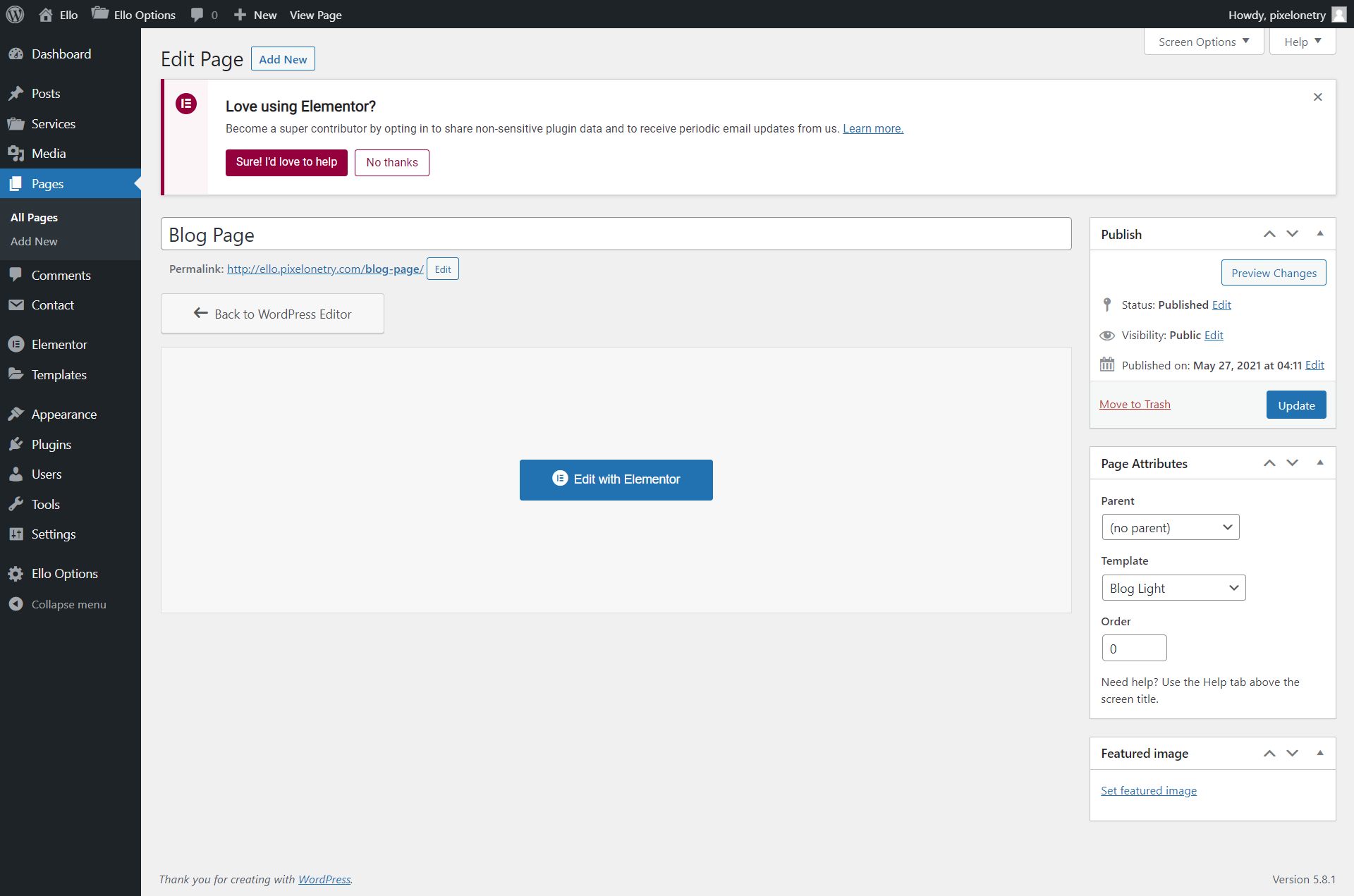The image size is (1354, 896).
Task: Dismiss the Elementor notice with X
Action: click(x=1317, y=97)
